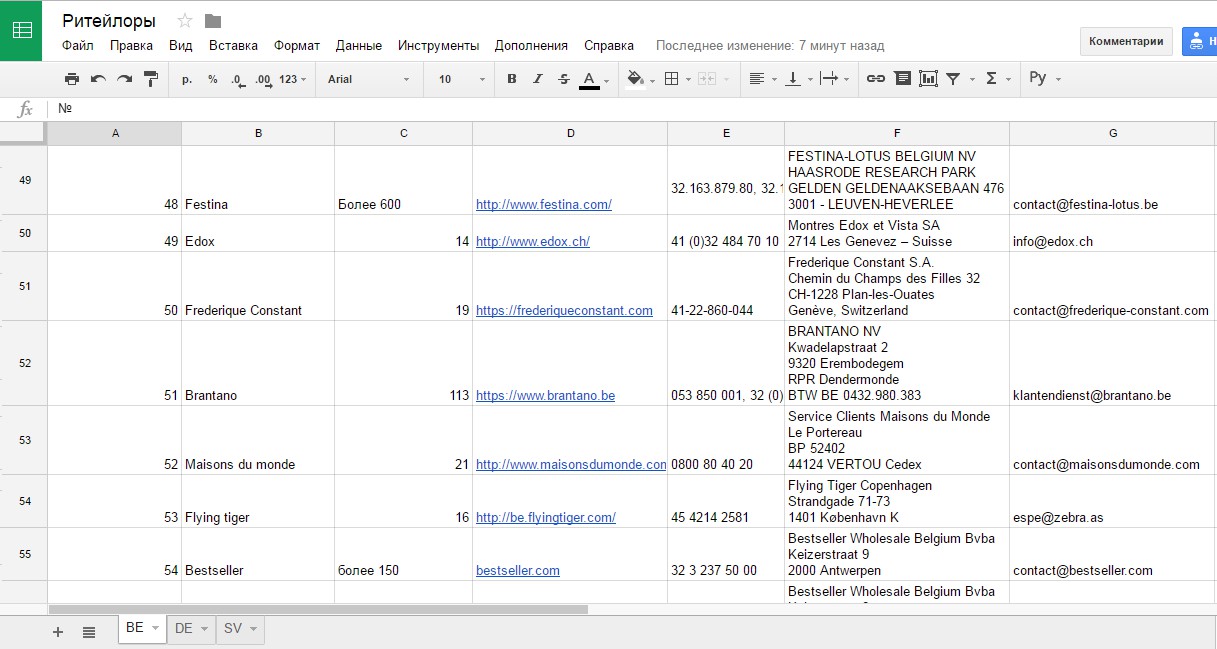Open the BE sheet tab dropdown arrow
Screen dimensions: 1217x649
point(155,629)
